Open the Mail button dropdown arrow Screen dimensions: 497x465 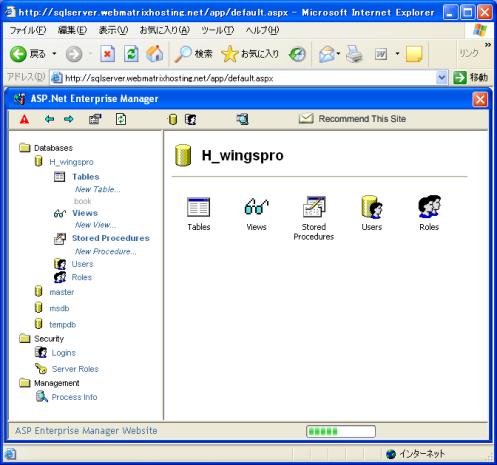(x=338, y=54)
